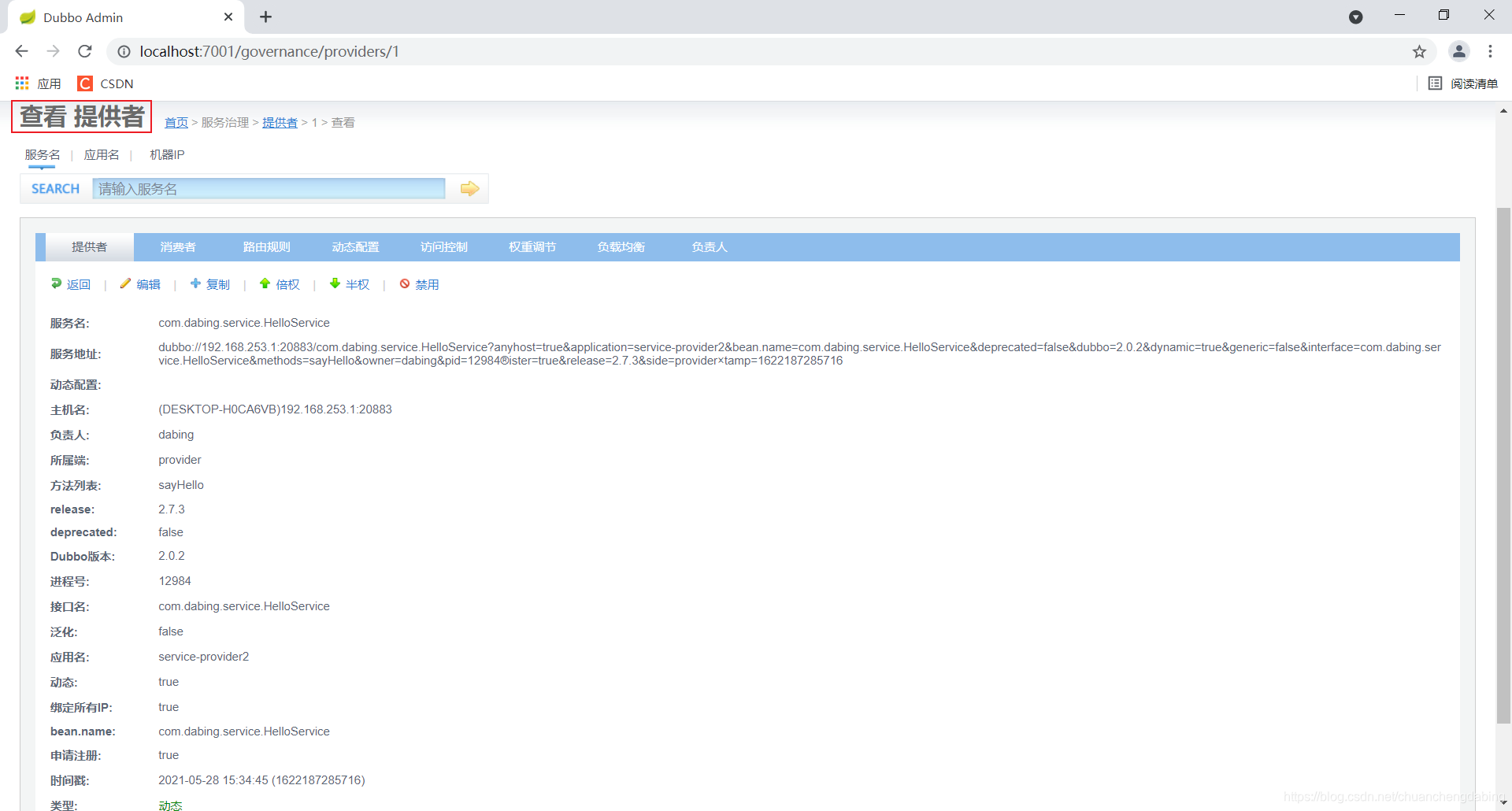Click the 查看 提供者 page heading
This screenshot has width=1512, height=811.
tap(82, 117)
